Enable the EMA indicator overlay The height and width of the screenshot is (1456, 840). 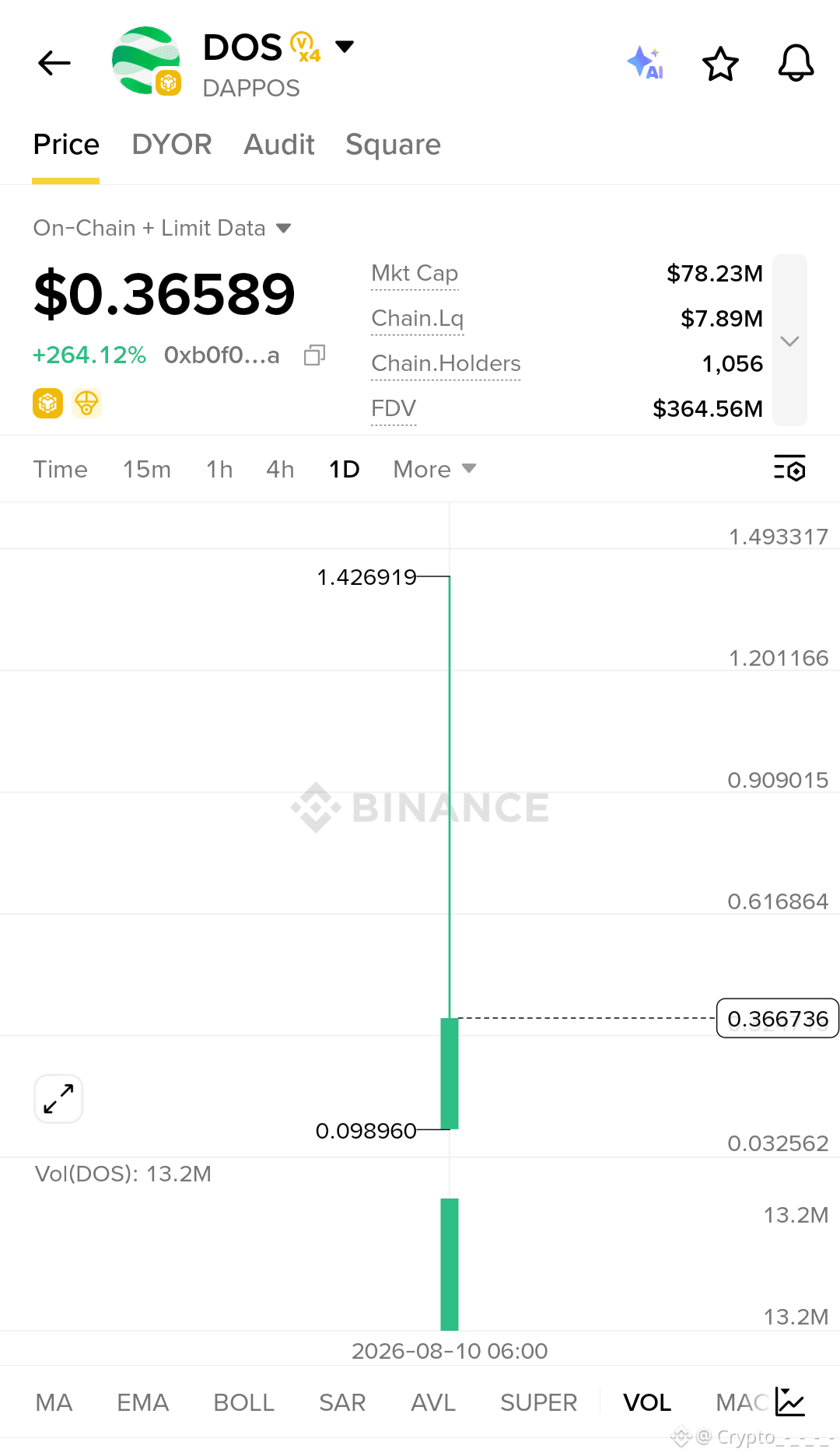point(143,1402)
